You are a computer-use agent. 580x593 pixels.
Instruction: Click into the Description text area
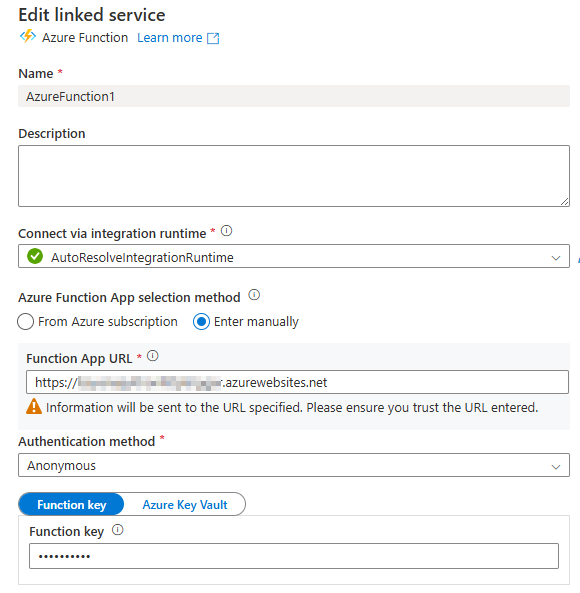point(294,176)
